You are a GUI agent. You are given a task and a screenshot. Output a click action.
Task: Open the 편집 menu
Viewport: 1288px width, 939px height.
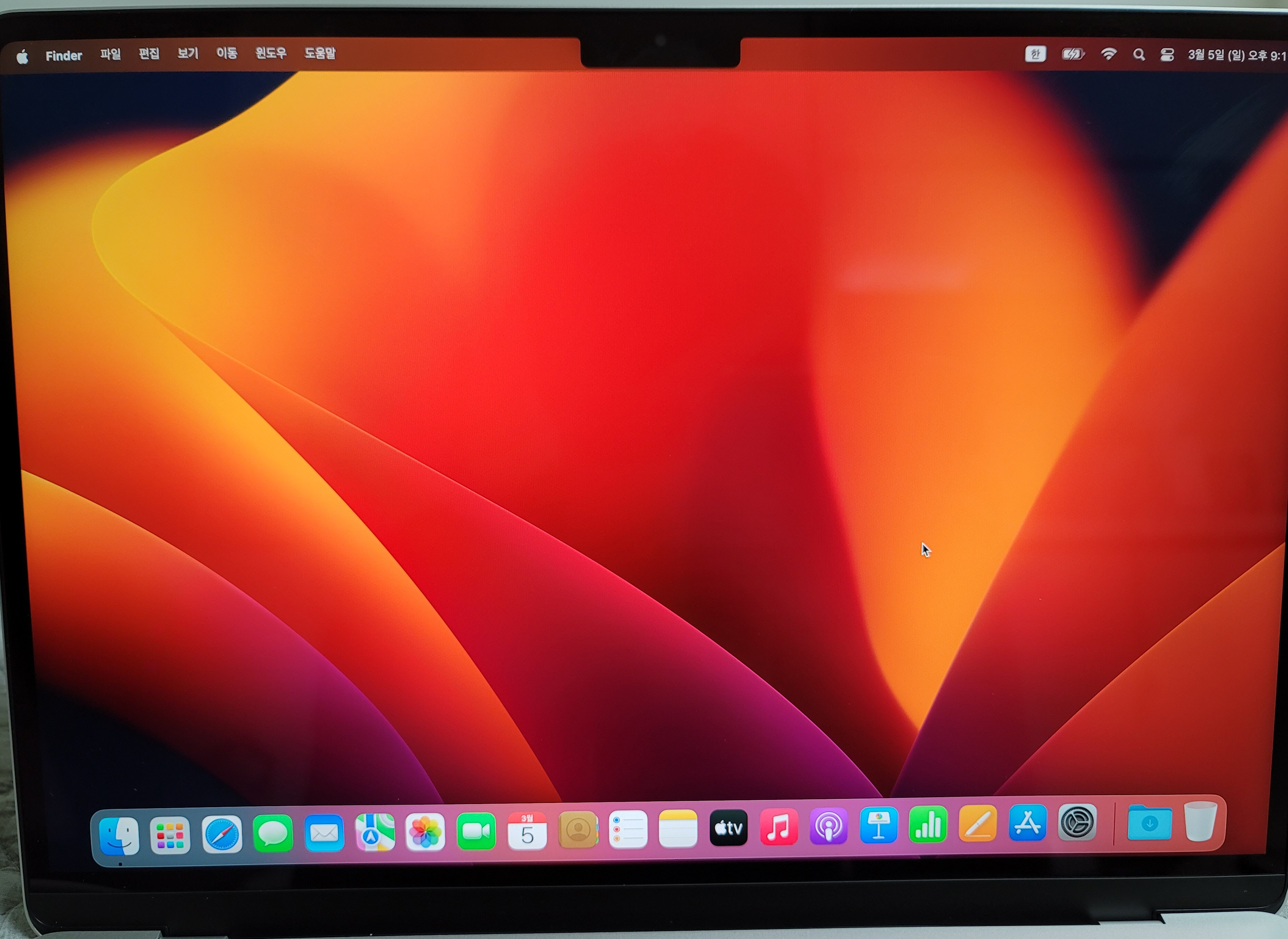coord(149,54)
